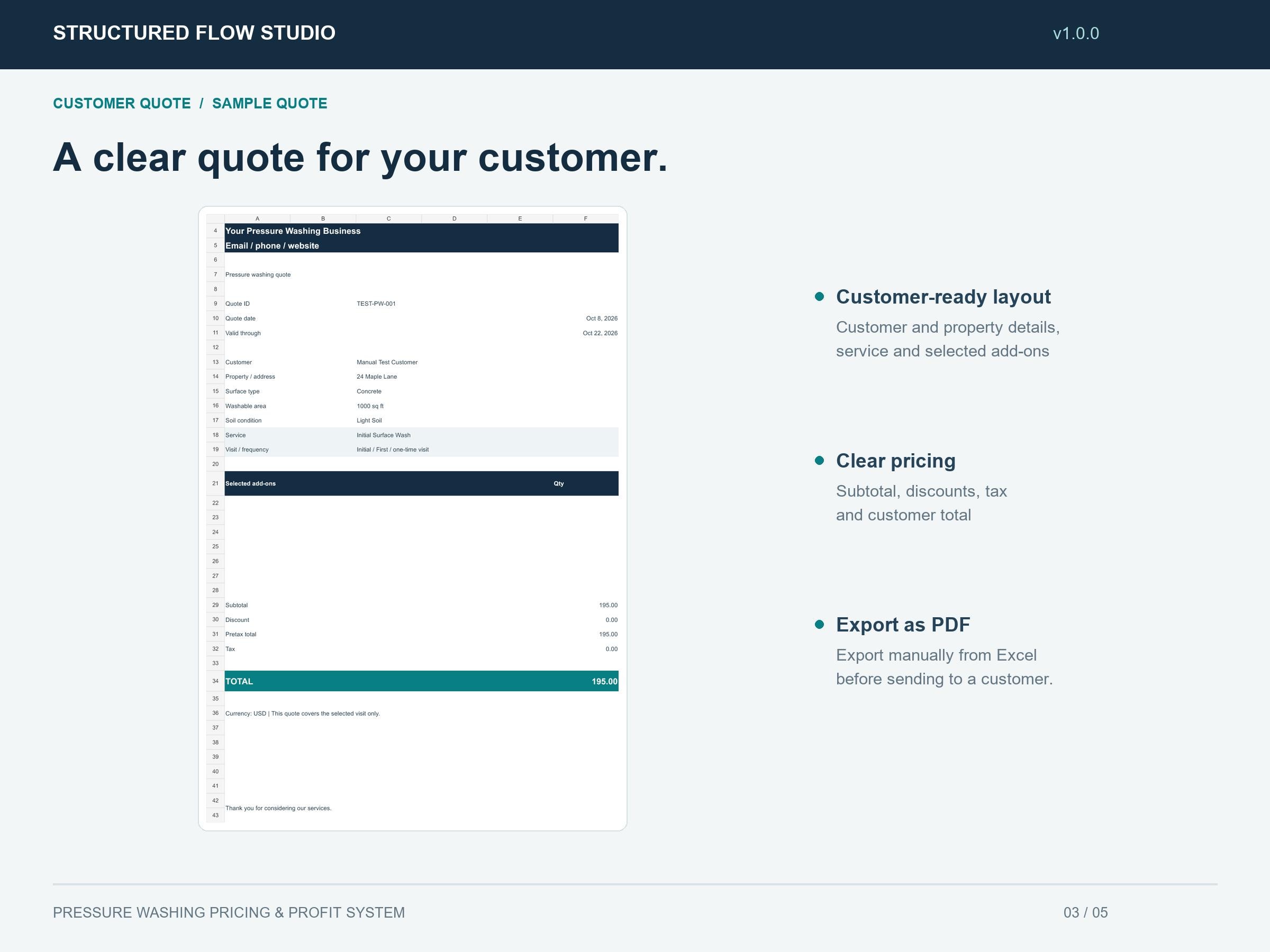Click the '24 Maple Lane' address value

377,377
